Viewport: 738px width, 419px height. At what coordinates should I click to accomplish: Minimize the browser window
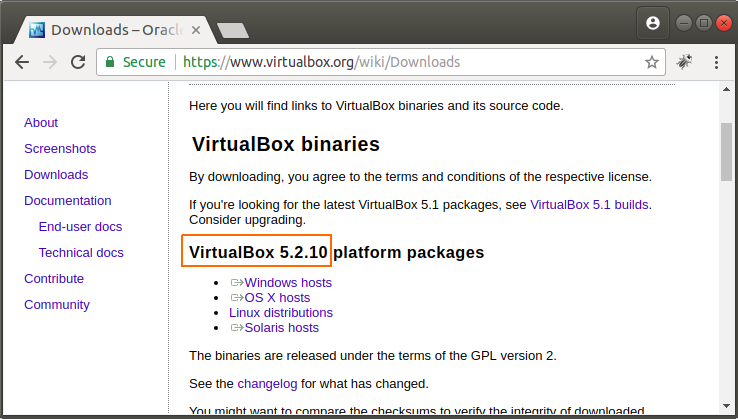(x=683, y=23)
